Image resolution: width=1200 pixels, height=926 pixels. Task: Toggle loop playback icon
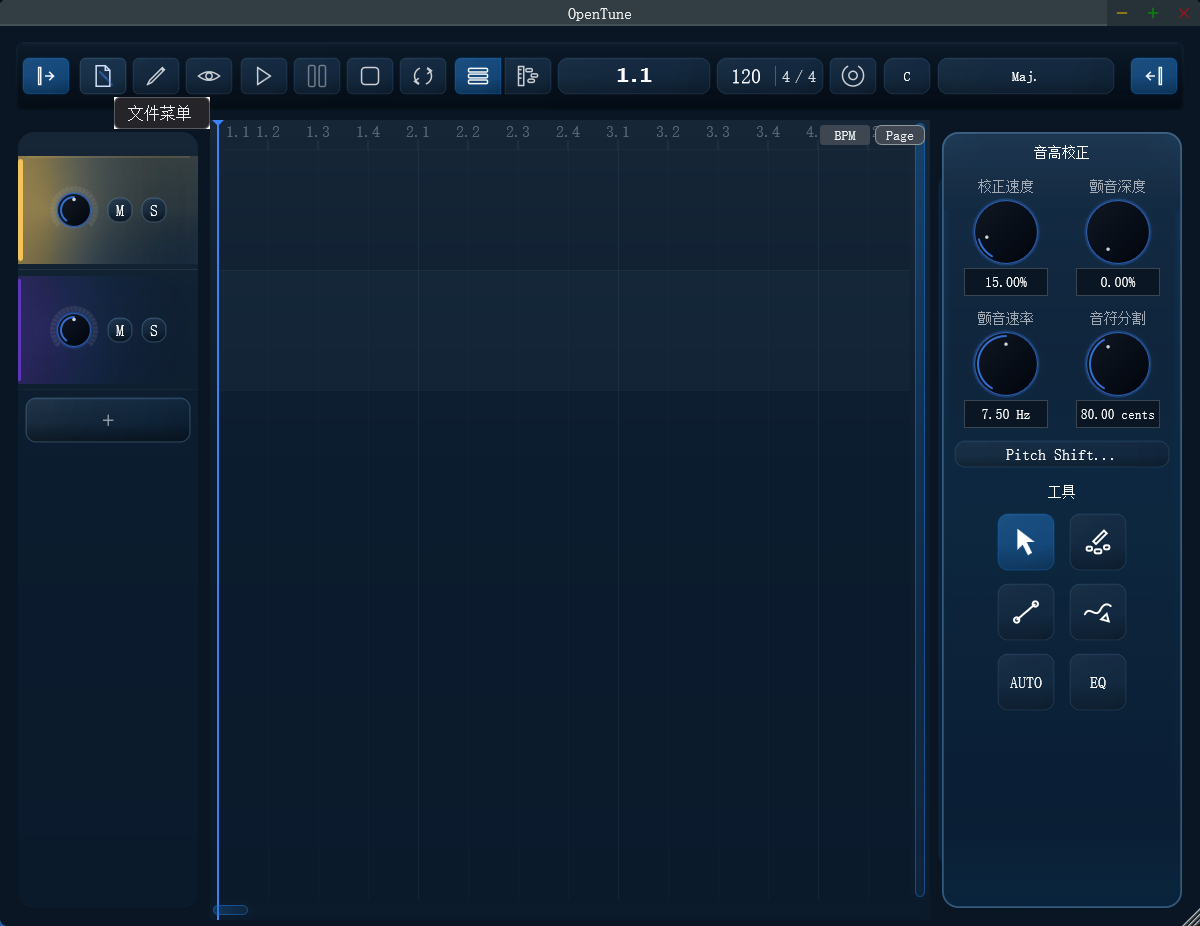[x=423, y=76]
